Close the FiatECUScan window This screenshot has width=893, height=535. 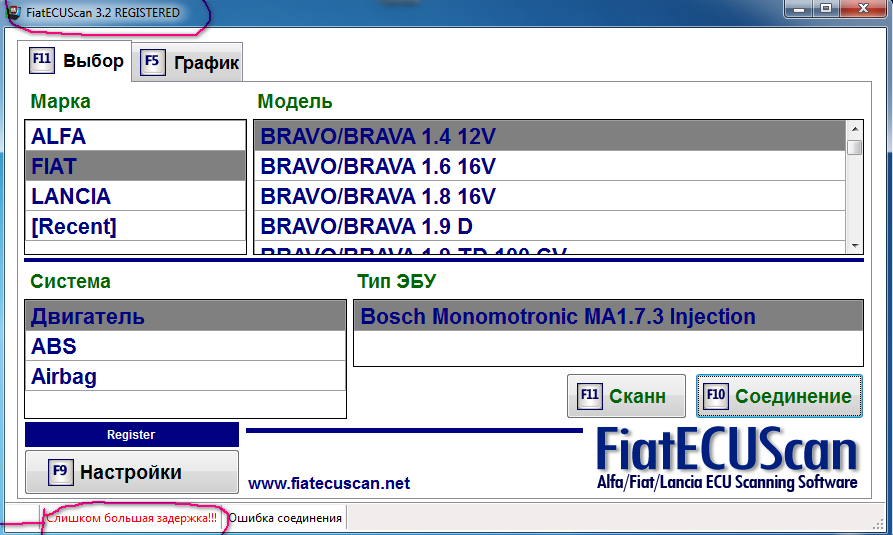coord(863,9)
